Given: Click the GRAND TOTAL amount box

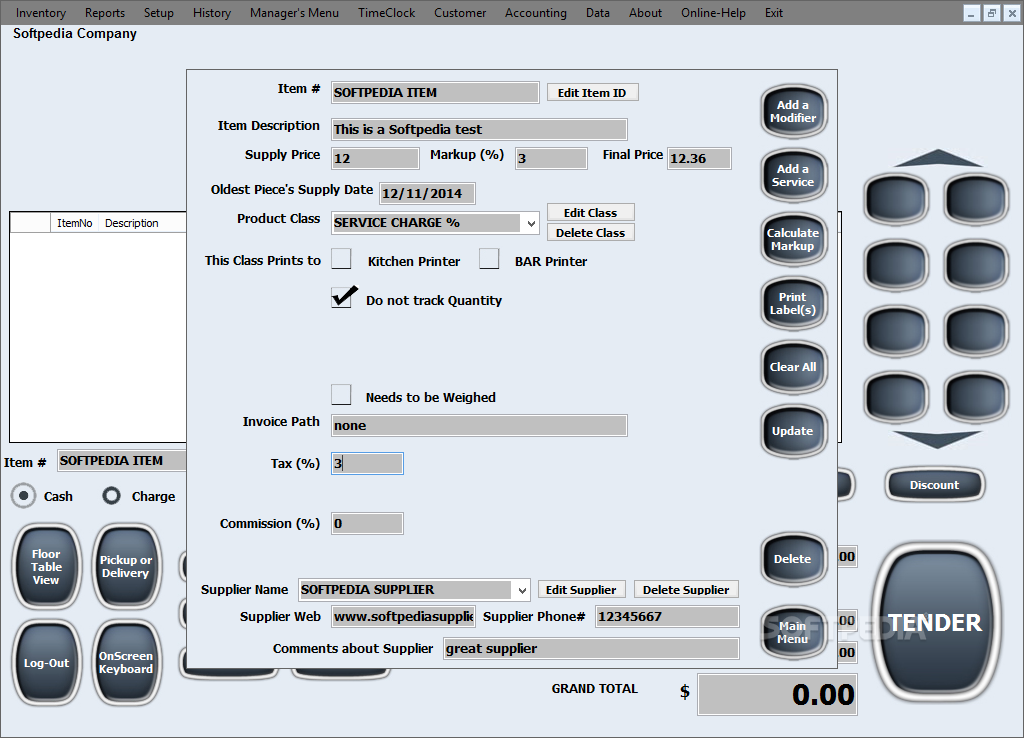Looking at the screenshot, I should pos(778,694).
